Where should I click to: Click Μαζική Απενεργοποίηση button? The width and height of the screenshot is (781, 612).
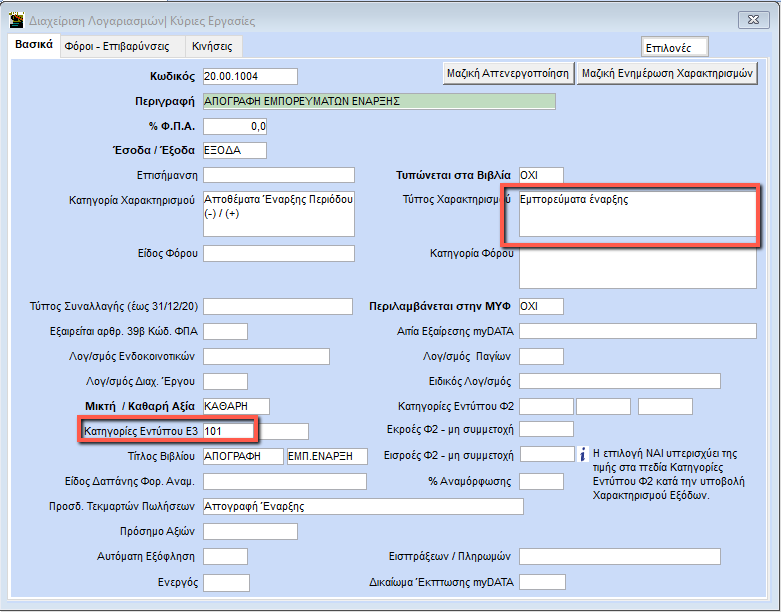pos(508,74)
